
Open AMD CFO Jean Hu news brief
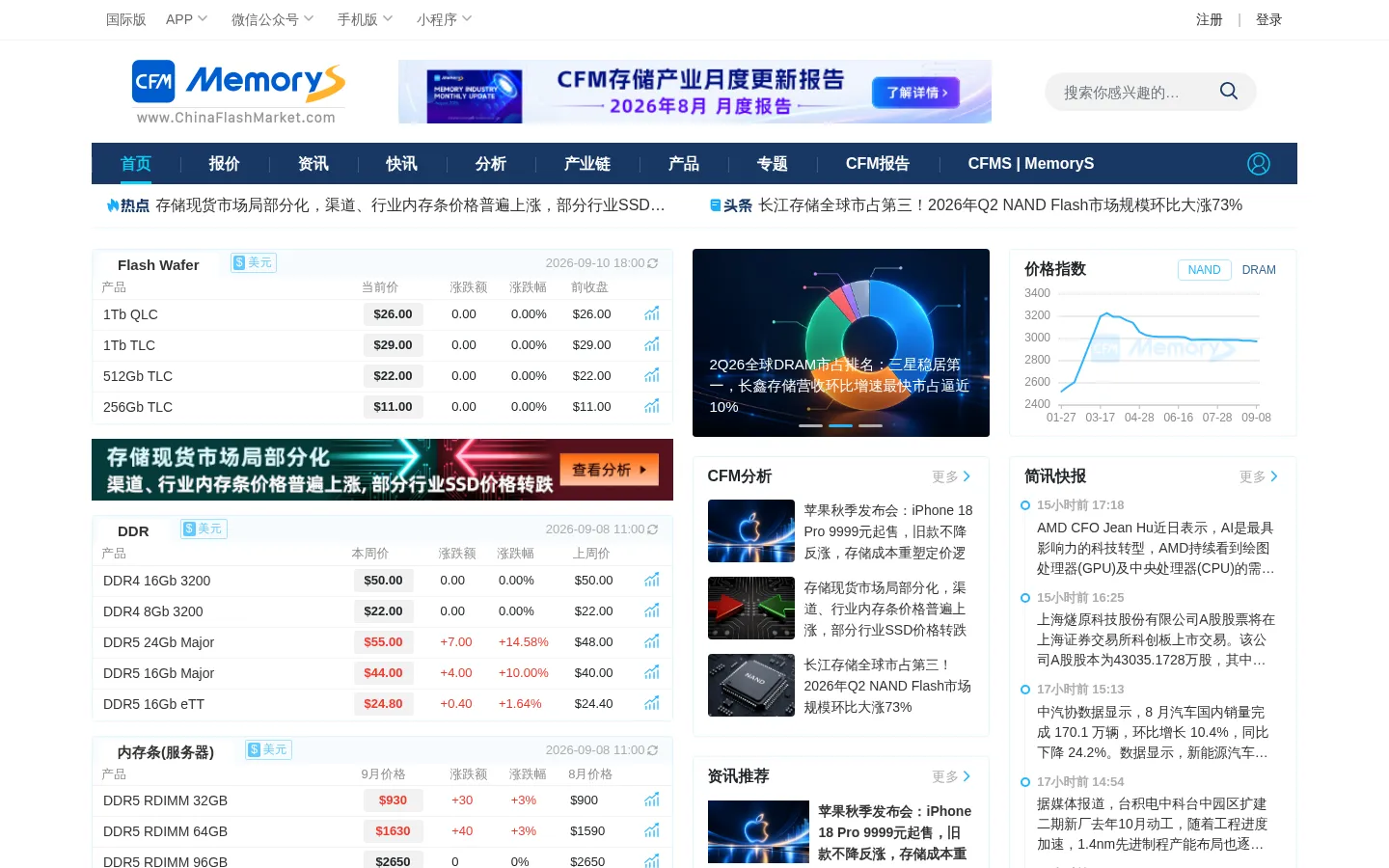point(1156,548)
